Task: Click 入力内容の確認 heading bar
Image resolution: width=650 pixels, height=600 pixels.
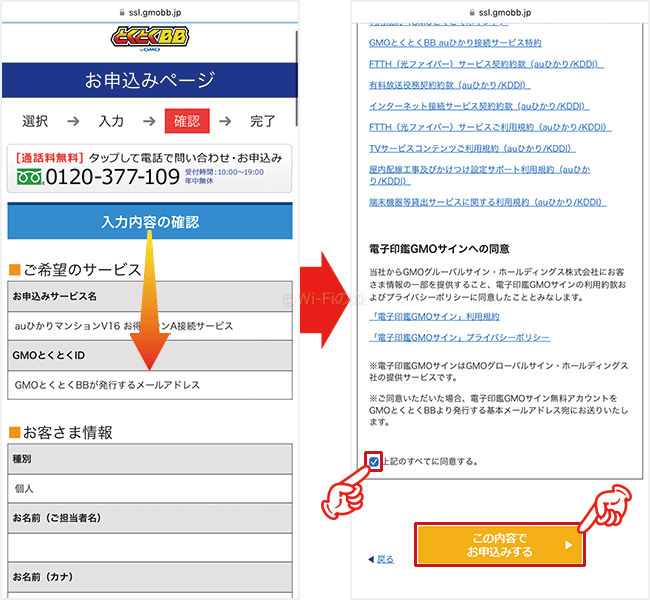Action: click(x=150, y=221)
